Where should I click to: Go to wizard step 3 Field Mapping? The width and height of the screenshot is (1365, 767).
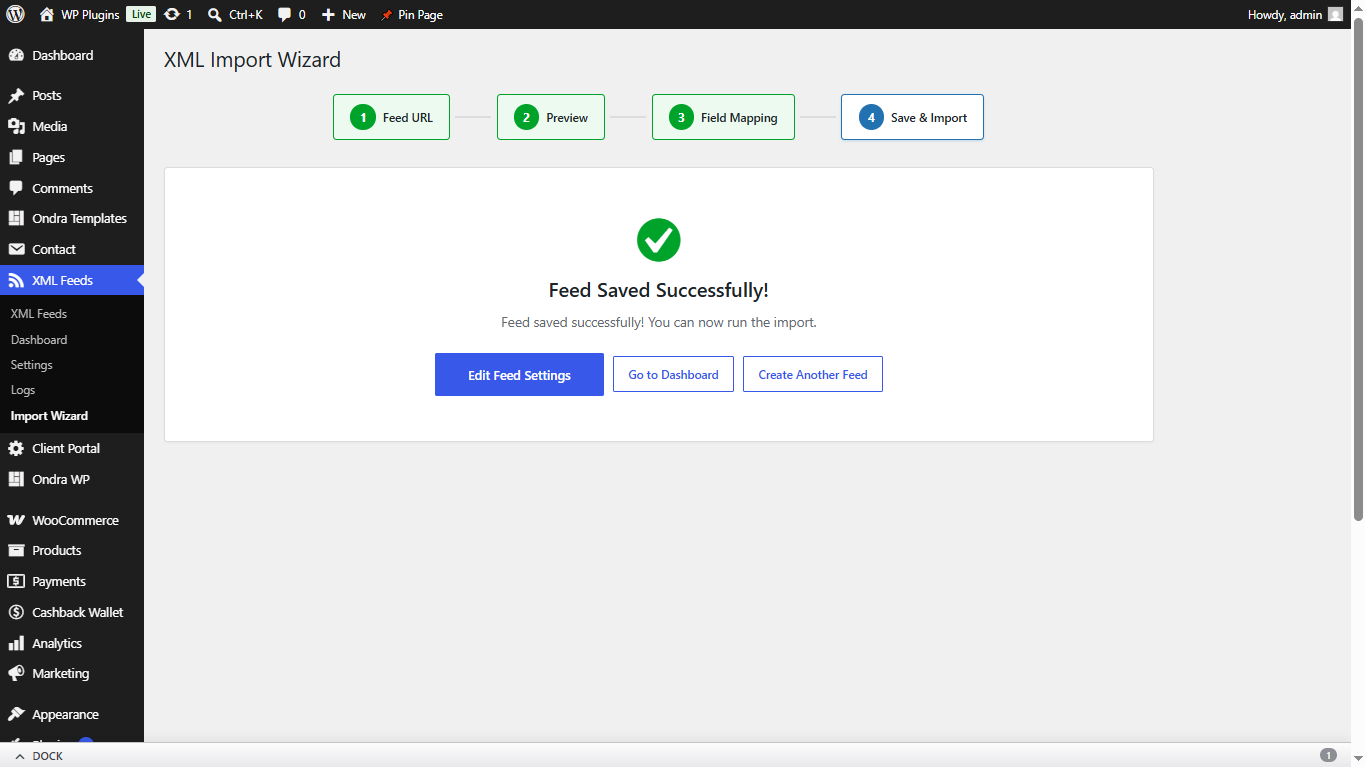[723, 117]
